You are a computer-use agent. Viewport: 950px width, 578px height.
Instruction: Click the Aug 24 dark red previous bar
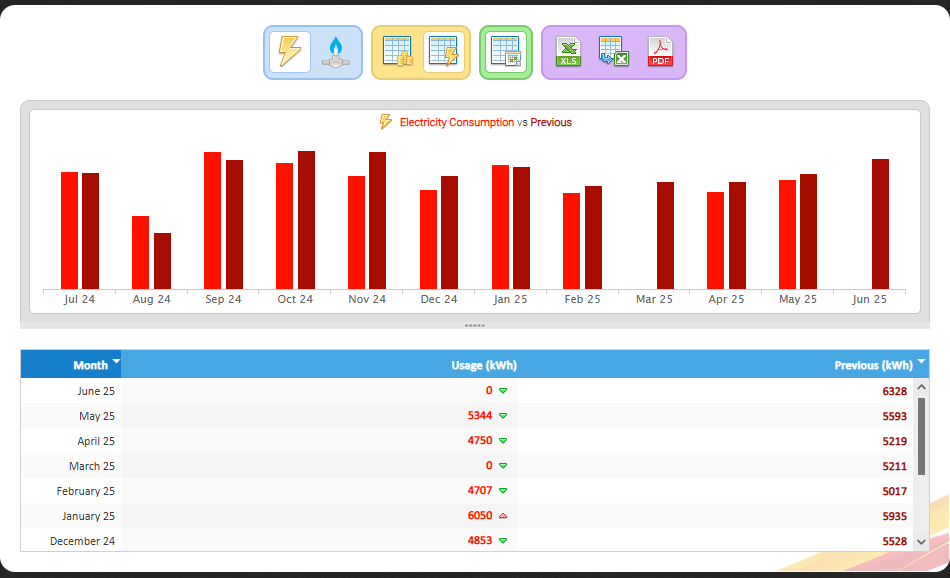162,261
